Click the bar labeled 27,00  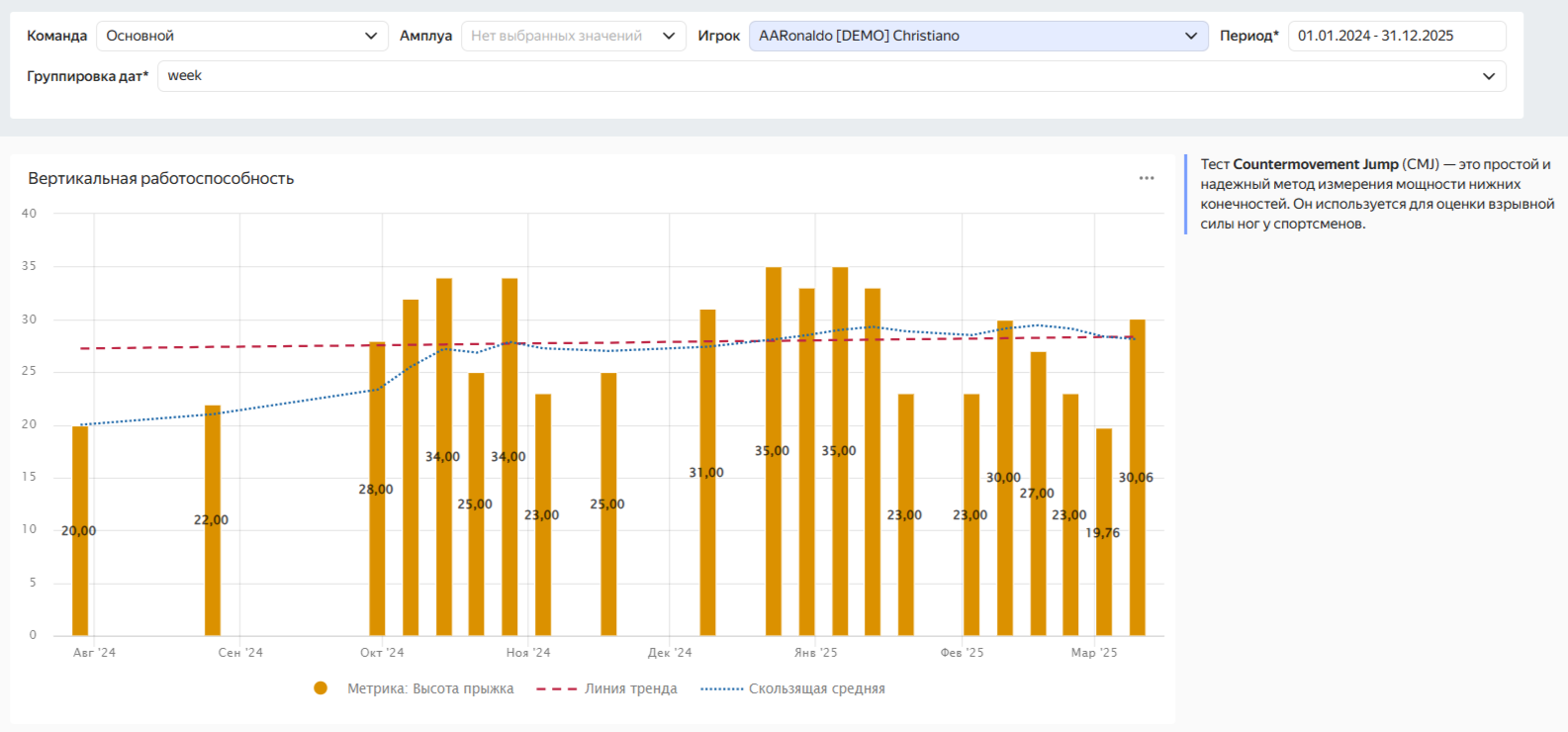pyautogui.click(x=1038, y=494)
